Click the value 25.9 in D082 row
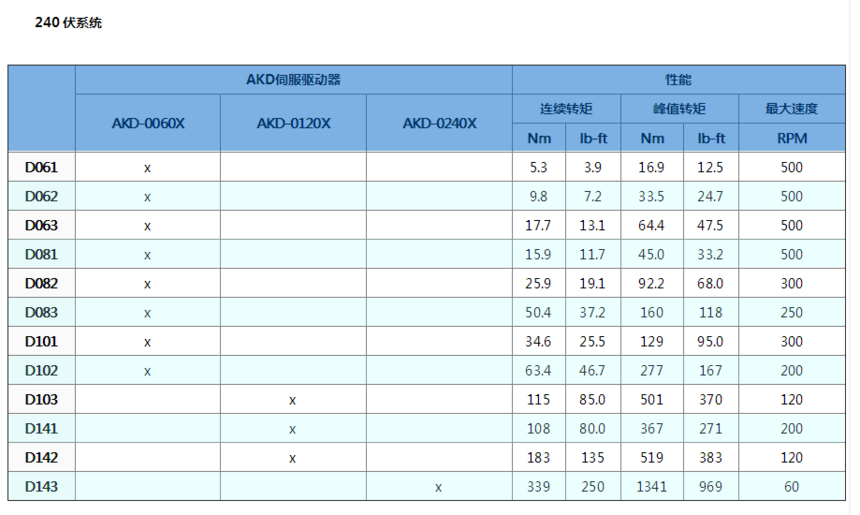Screen dimensions: 860x515 click(x=538, y=284)
